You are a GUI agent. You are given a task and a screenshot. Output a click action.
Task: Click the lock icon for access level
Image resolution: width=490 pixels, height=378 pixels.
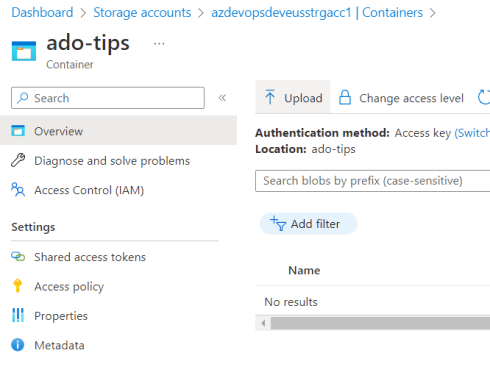345,97
